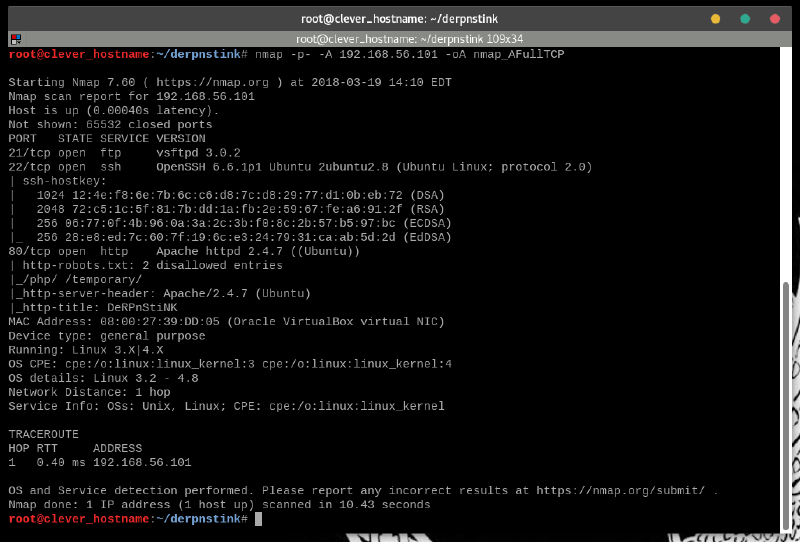Click 'Nmap done: 1 IP address' summary line
The image size is (800, 542).
219,505
